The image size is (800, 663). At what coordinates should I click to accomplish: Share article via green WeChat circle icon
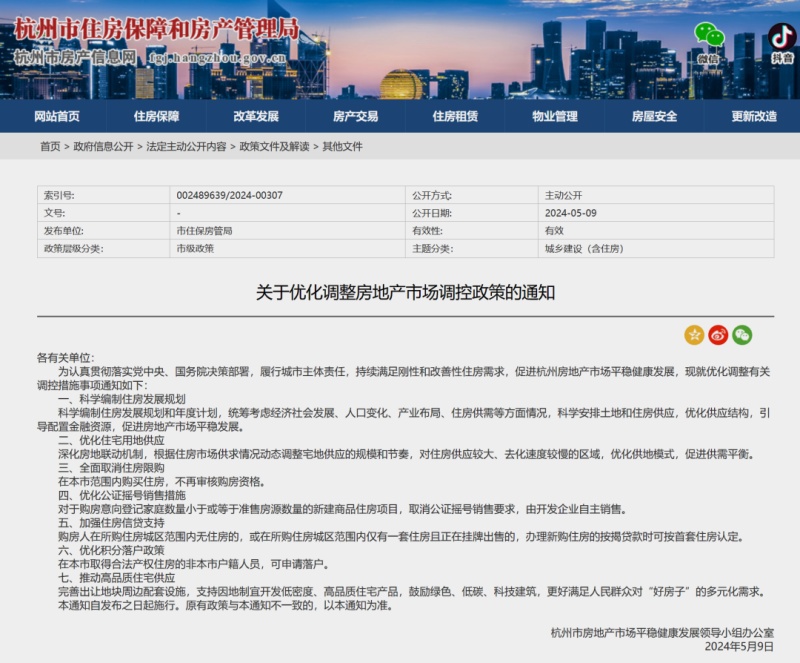pyautogui.click(x=742, y=335)
